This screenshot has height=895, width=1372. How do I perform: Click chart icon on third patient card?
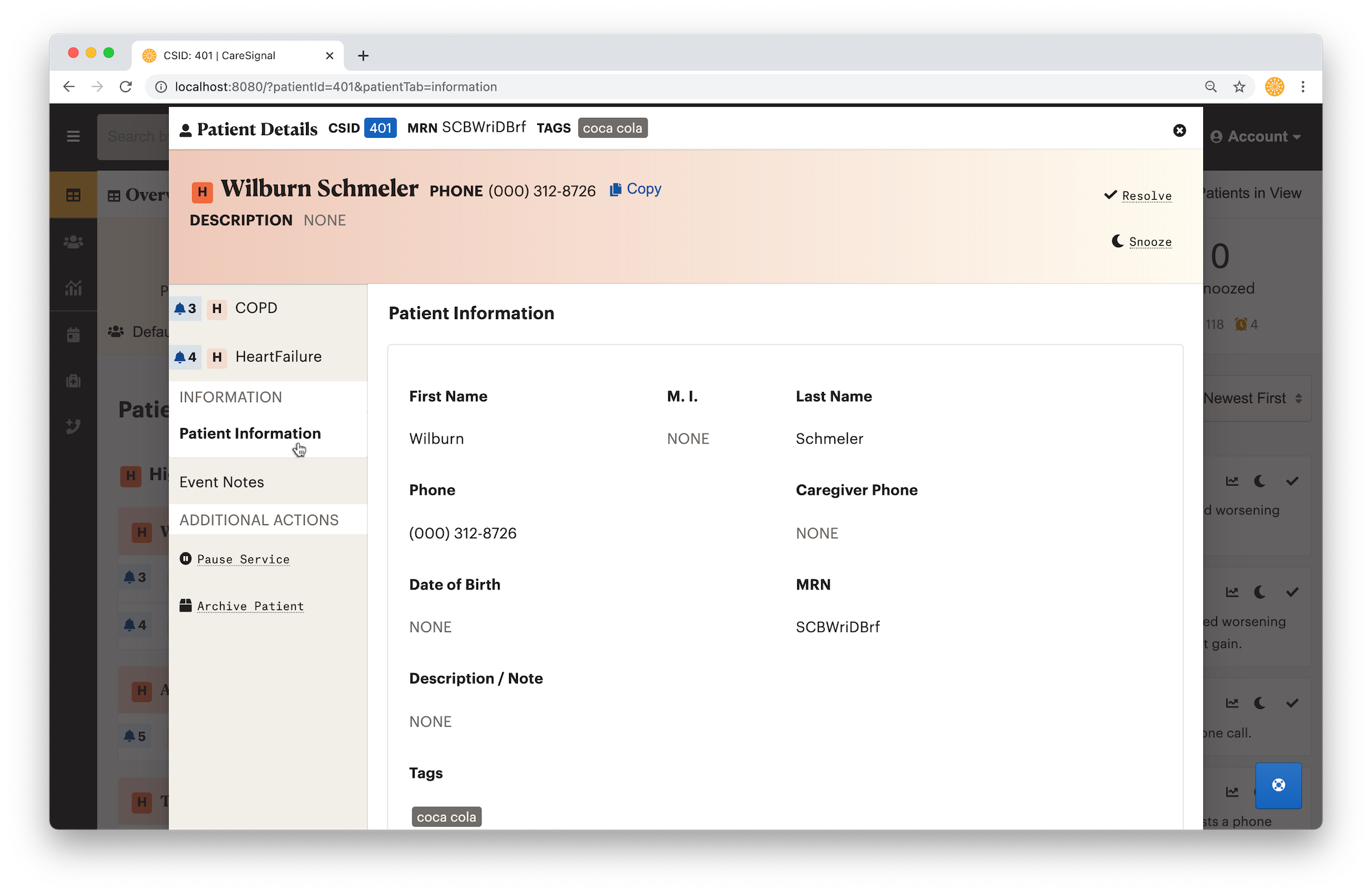pyautogui.click(x=1233, y=703)
